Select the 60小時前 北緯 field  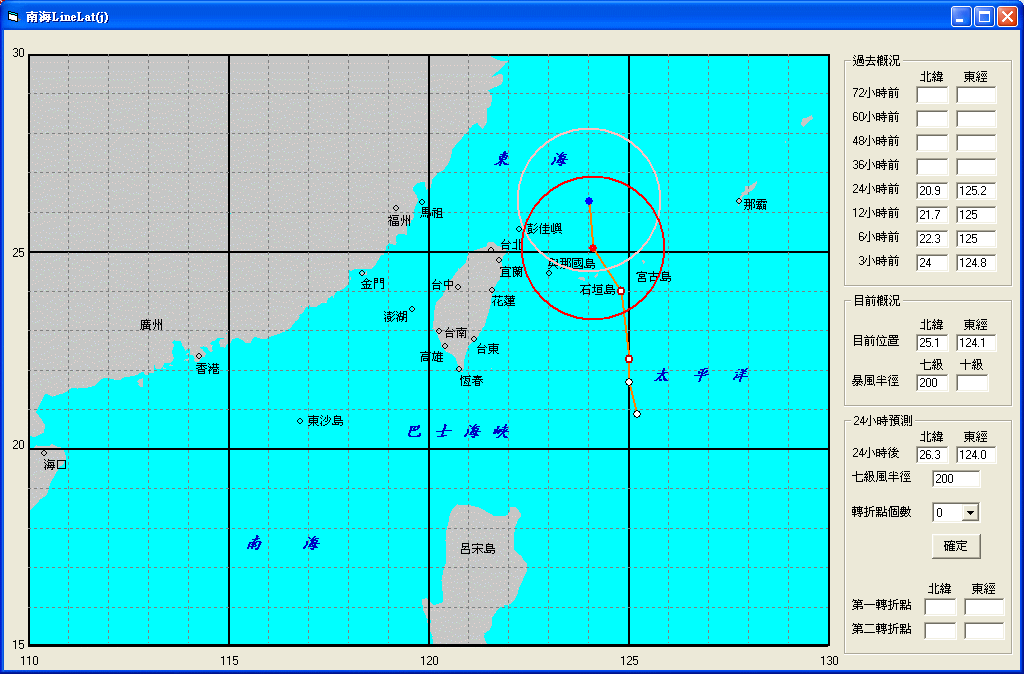click(x=932, y=118)
